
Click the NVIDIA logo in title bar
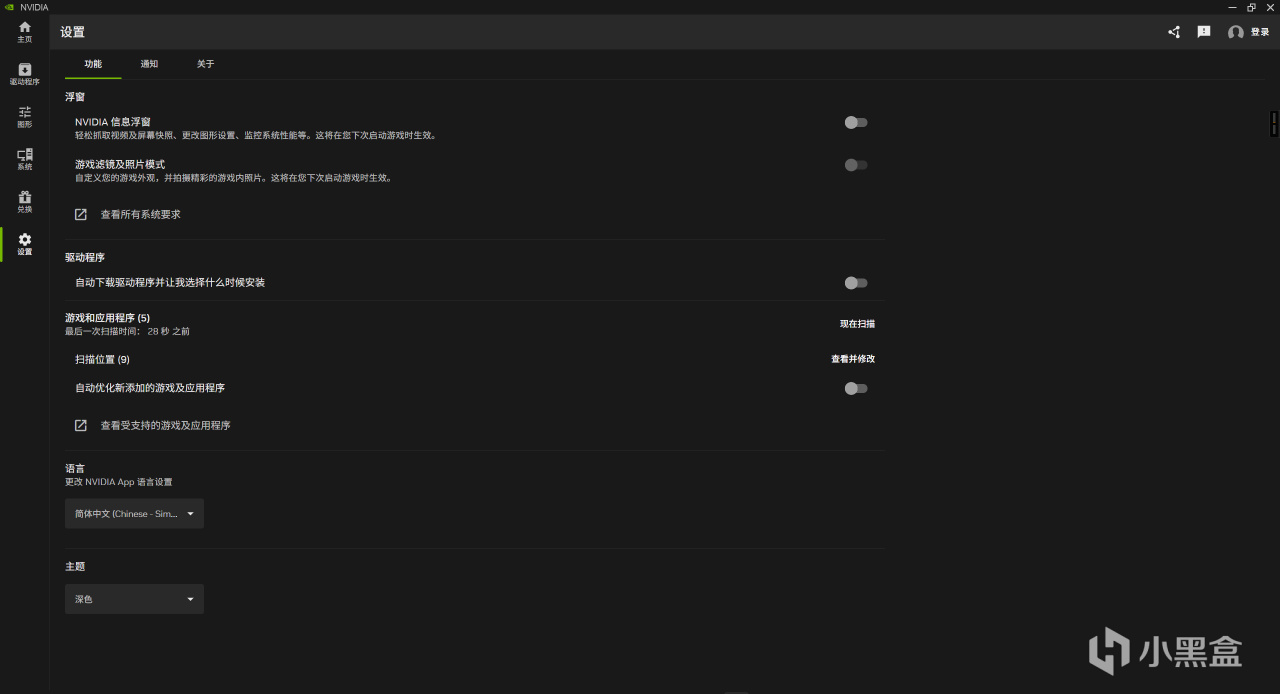9,7
